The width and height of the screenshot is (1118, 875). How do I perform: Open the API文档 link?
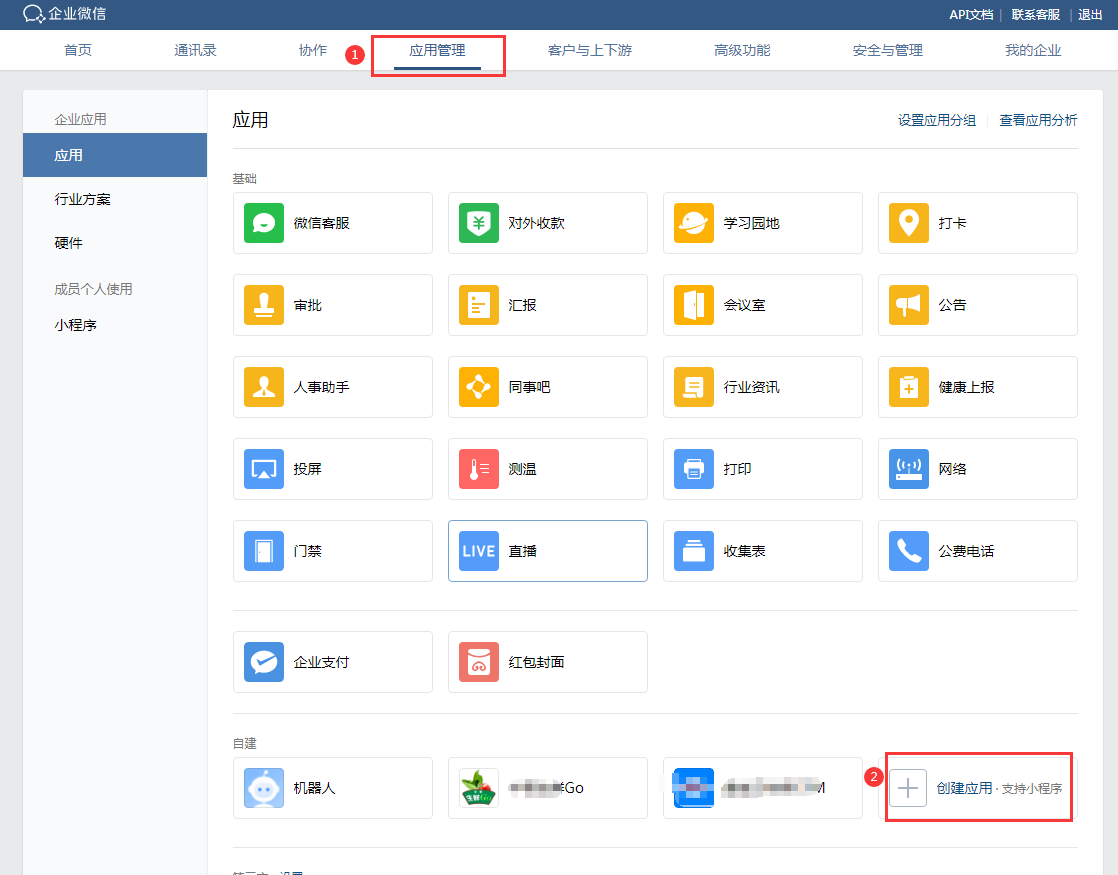click(971, 14)
